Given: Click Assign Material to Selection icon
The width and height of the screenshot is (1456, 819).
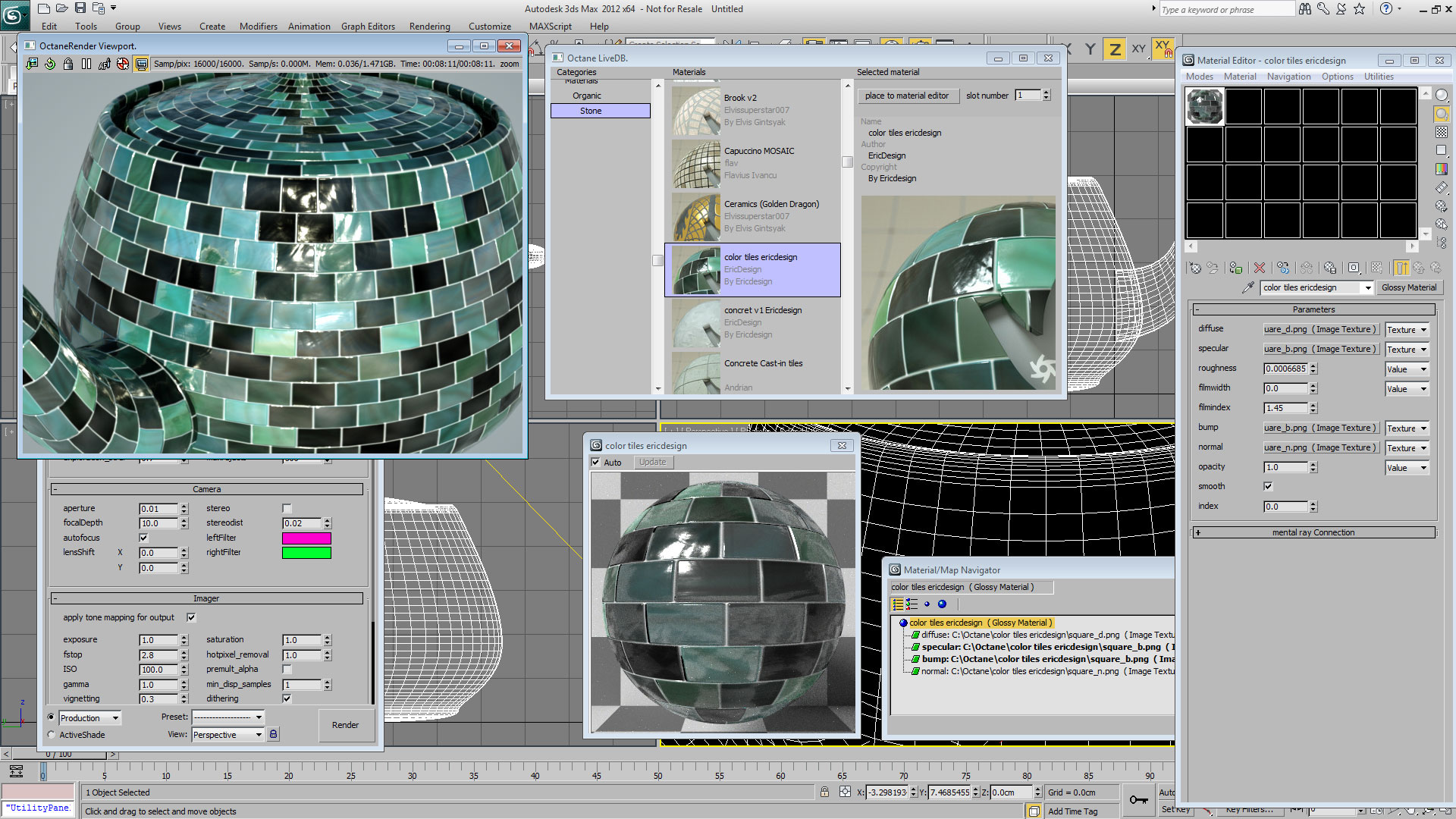Looking at the screenshot, I should [x=1236, y=268].
